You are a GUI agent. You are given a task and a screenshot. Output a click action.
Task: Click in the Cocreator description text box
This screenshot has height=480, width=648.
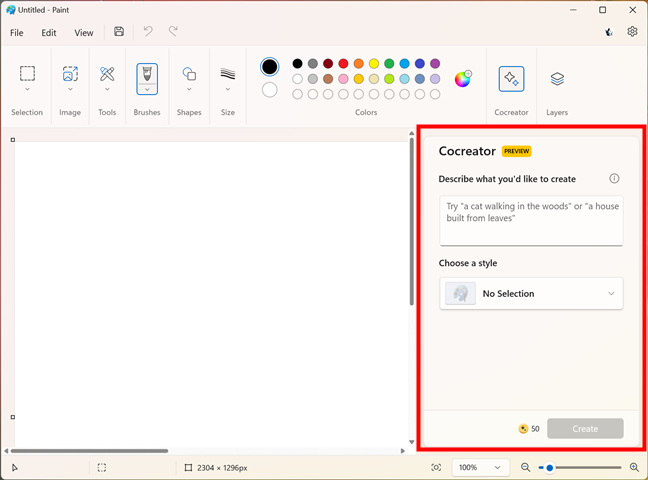(x=531, y=221)
